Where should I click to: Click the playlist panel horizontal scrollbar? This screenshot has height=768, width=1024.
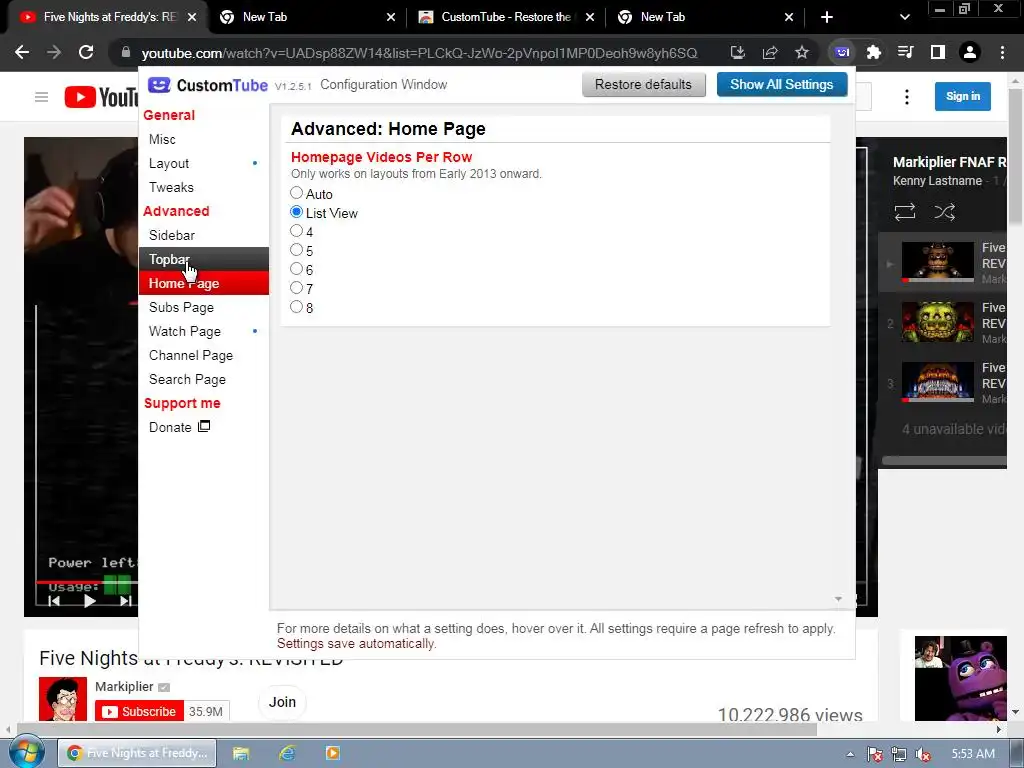(x=944, y=460)
